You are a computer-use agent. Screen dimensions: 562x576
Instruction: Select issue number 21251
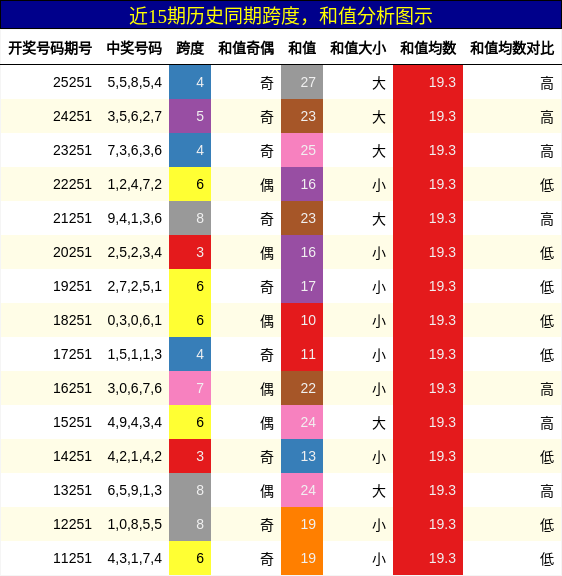pos(72,218)
